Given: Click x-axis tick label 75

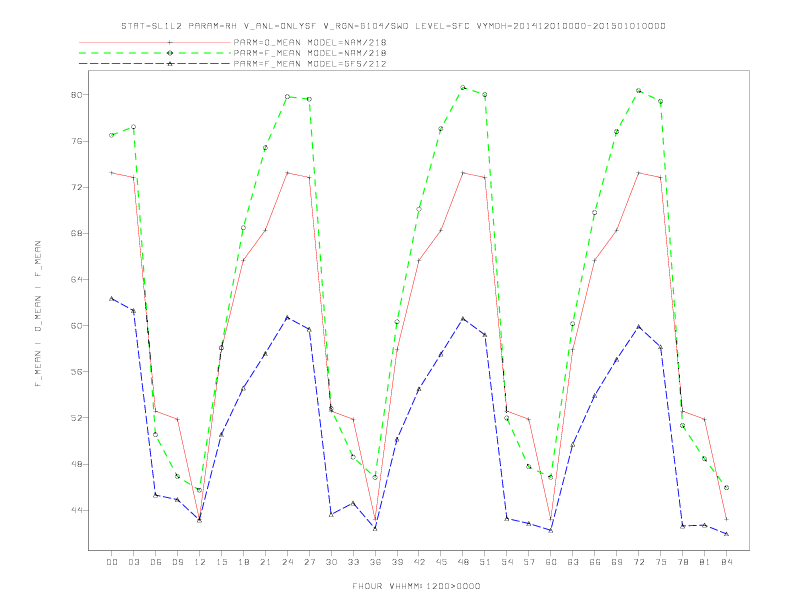Looking at the screenshot, I should point(661,562).
